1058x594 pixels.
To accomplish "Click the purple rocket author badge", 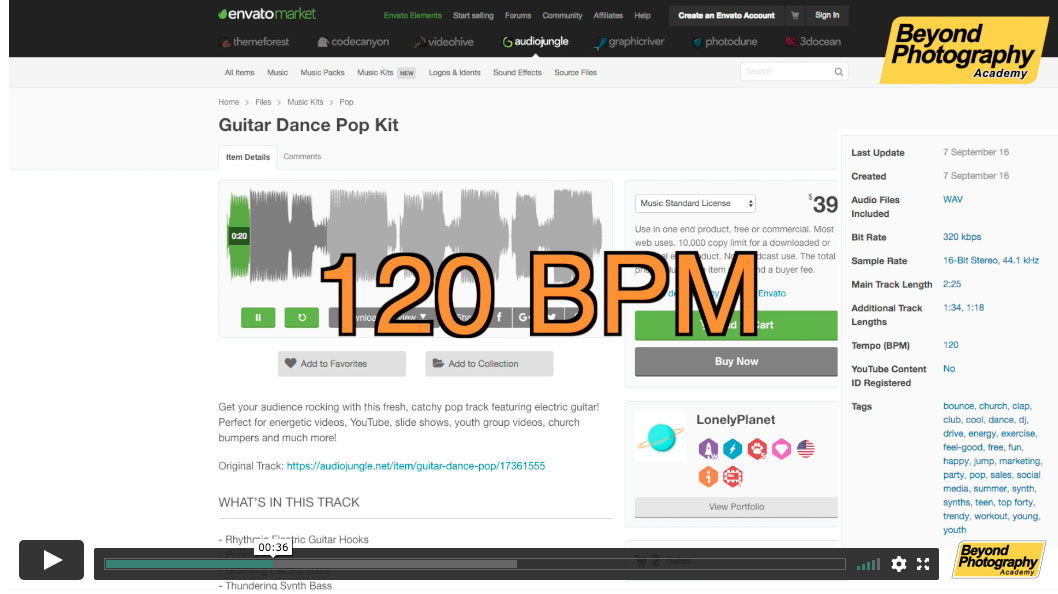I will [708, 449].
